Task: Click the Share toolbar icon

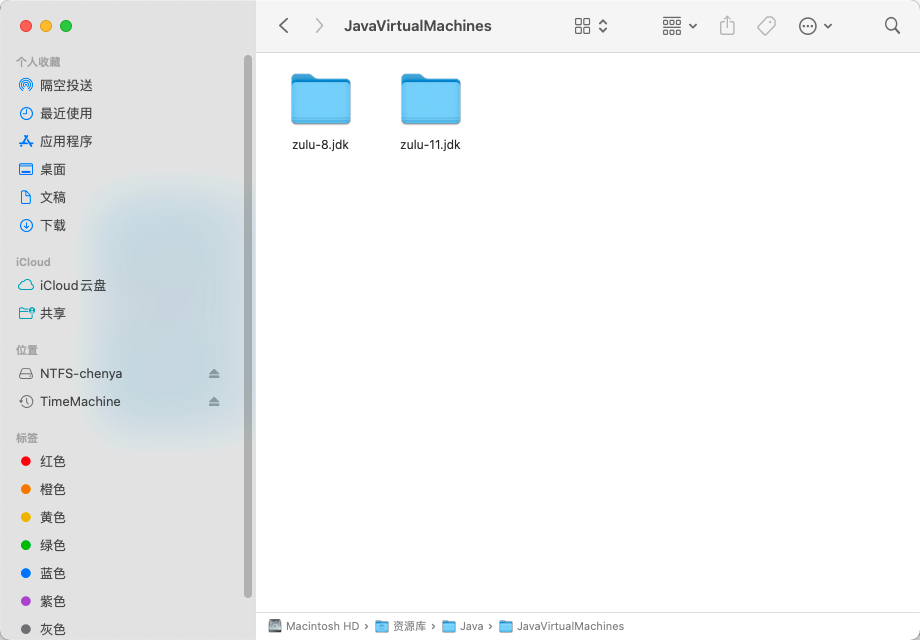Action: pos(727,26)
